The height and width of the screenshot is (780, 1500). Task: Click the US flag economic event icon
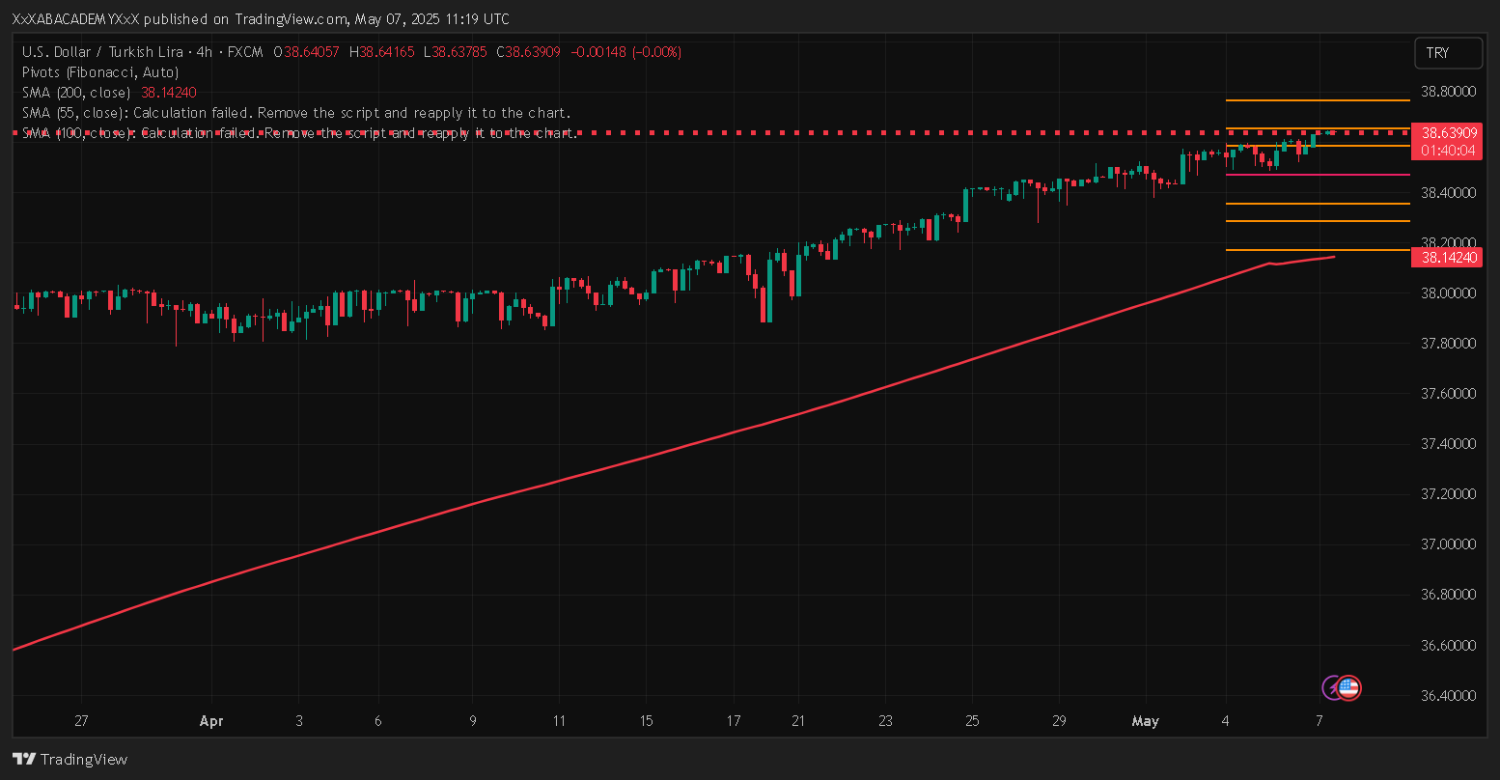(1349, 687)
